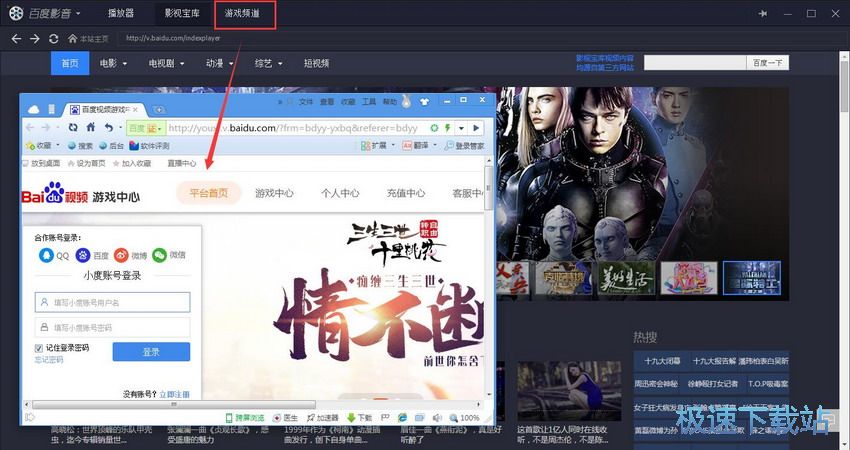850x450 pixels.
Task: Focus the Baidu search box in the player
Action: tap(695, 63)
